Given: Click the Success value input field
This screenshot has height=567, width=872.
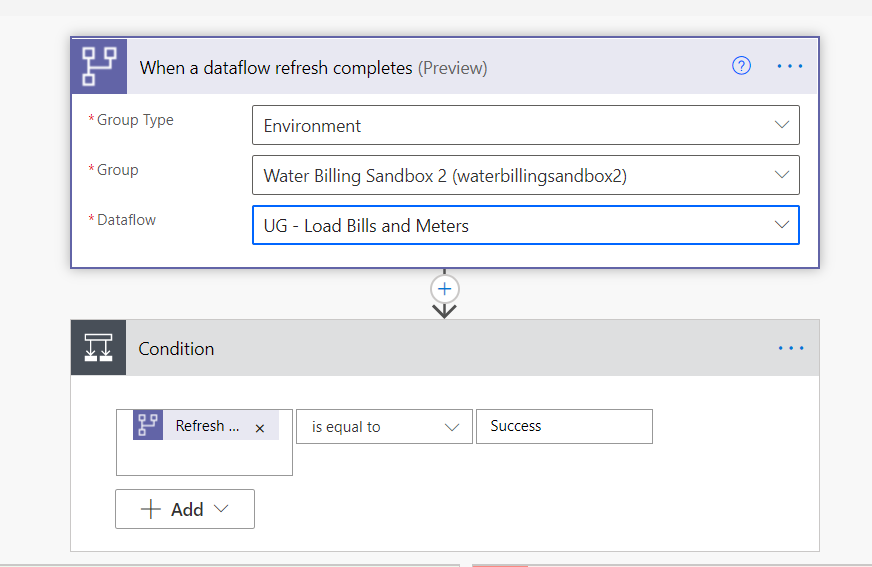Looking at the screenshot, I should click(x=564, y=426).
